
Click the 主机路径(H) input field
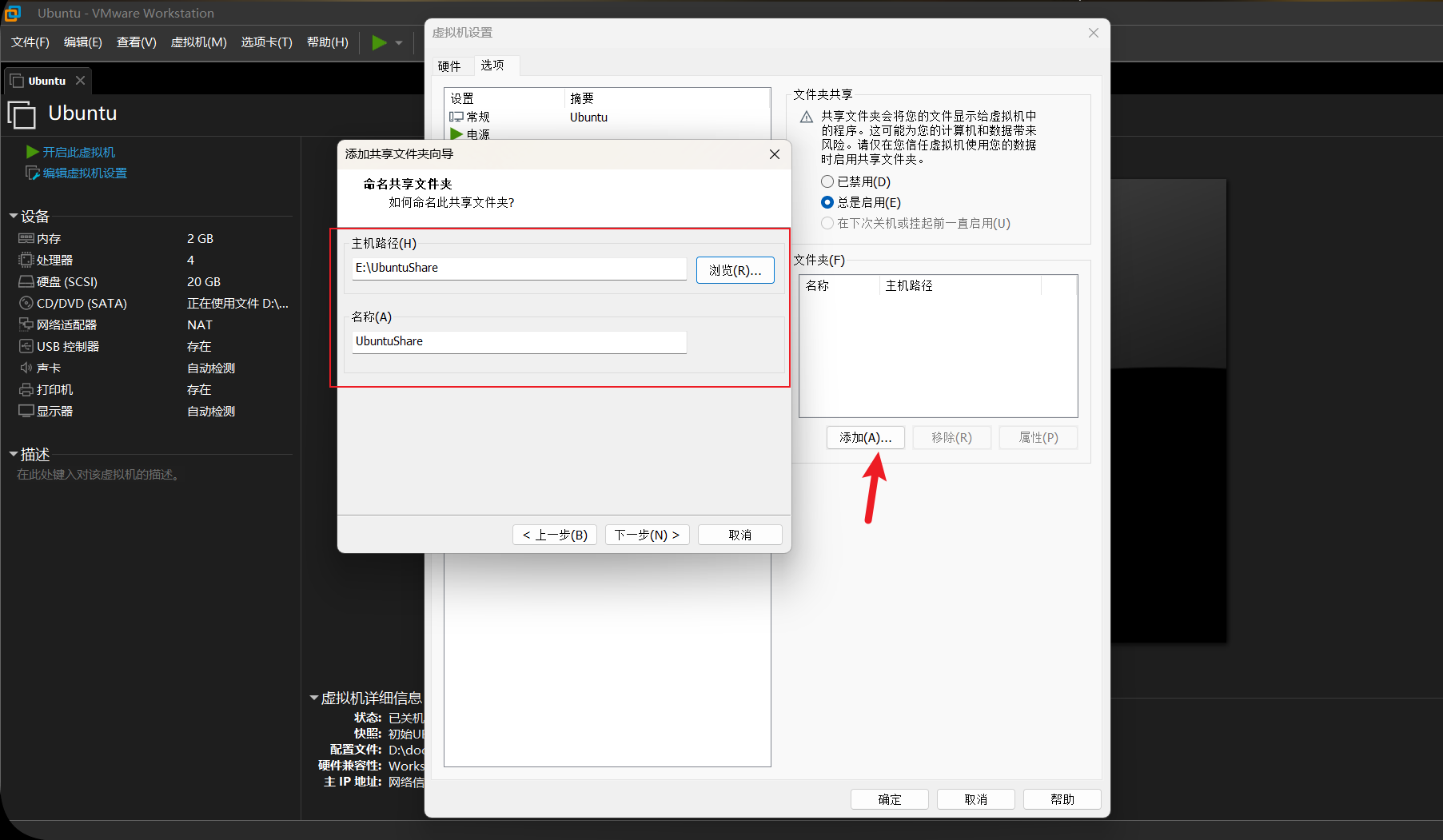pyautogui.click(x=520, y=269)
